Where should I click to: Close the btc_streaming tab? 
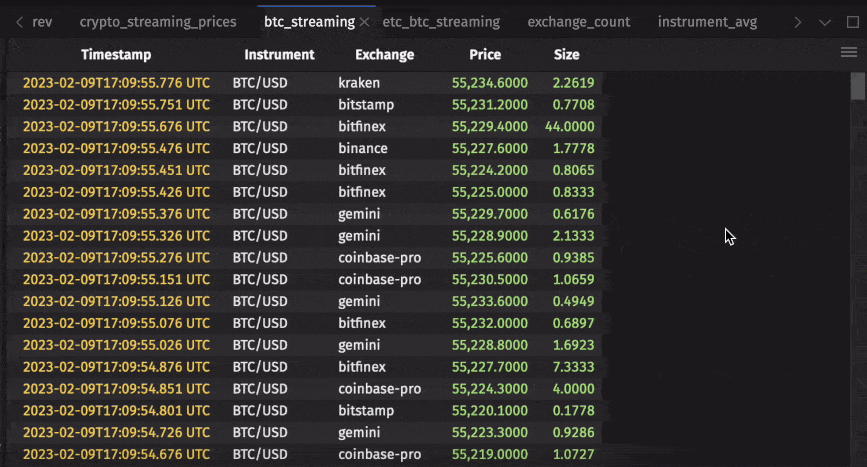[x=364, y=22]
